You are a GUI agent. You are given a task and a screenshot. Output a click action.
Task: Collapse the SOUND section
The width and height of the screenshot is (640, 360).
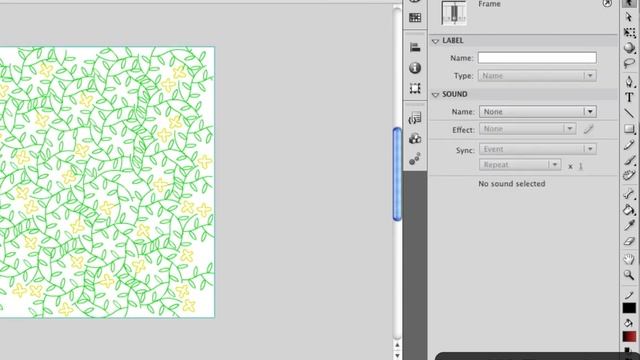click(x=435, y=95)
